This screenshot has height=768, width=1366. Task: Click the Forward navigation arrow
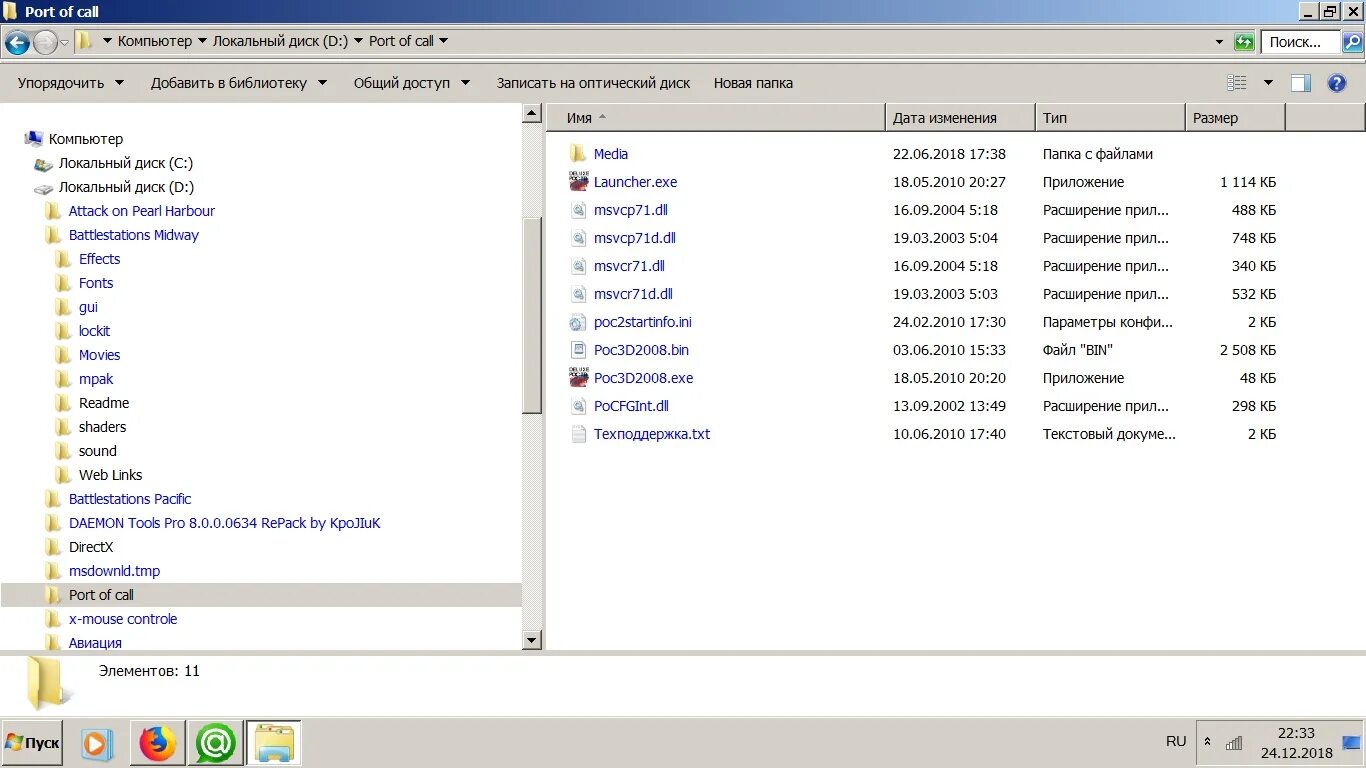pos(45,42)
